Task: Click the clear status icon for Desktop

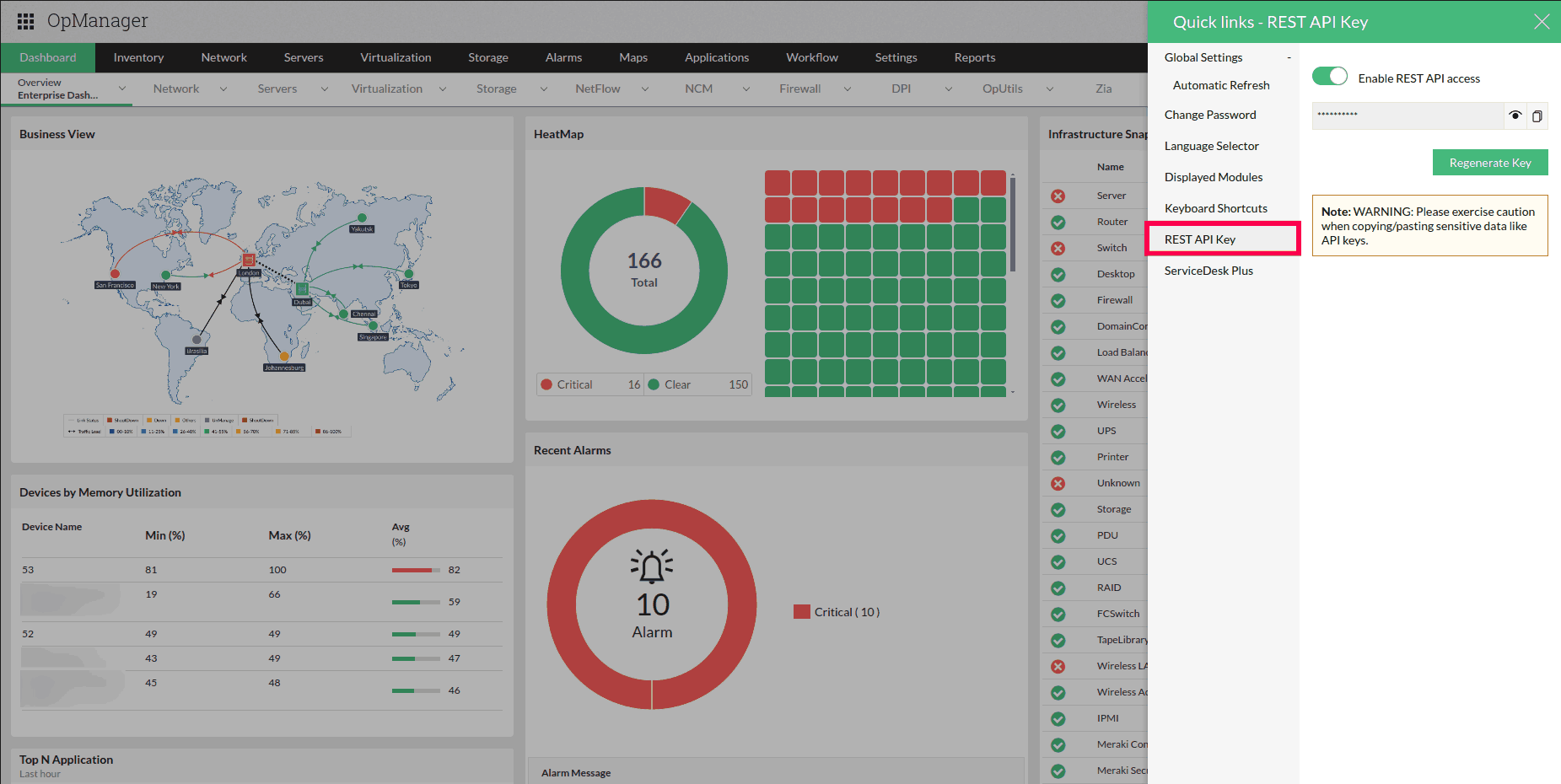Action: click(1058, 275)
